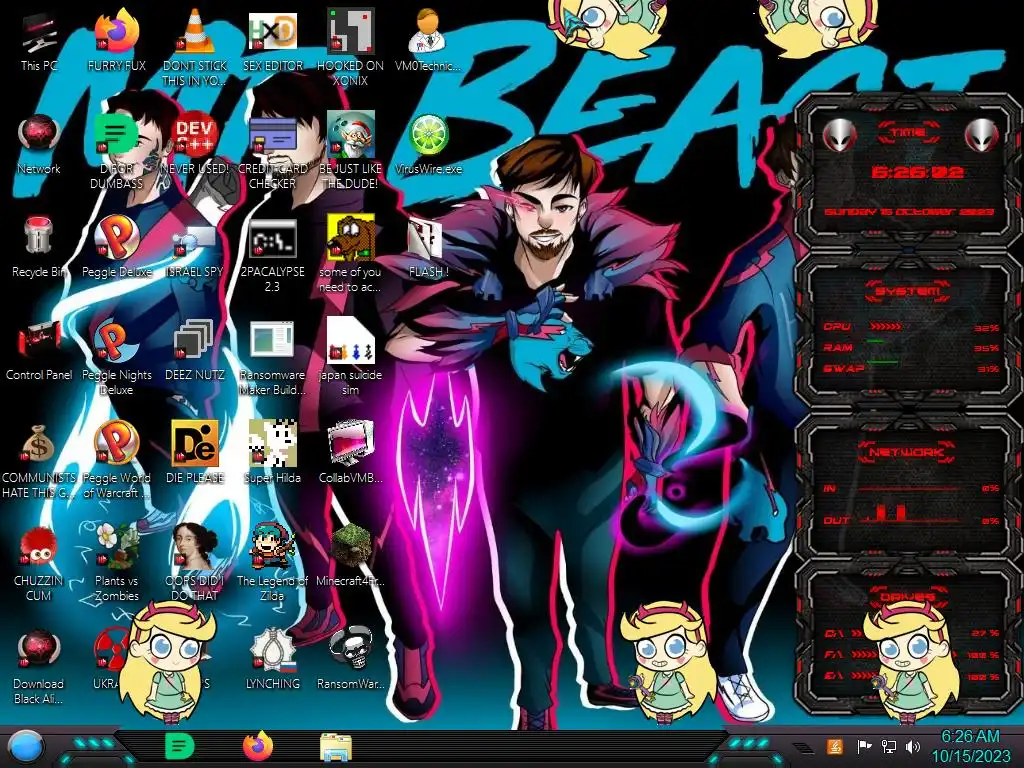1024x768 pixels.
Task: Launch Firefox from the taskbar
Action: click(257, 746)
